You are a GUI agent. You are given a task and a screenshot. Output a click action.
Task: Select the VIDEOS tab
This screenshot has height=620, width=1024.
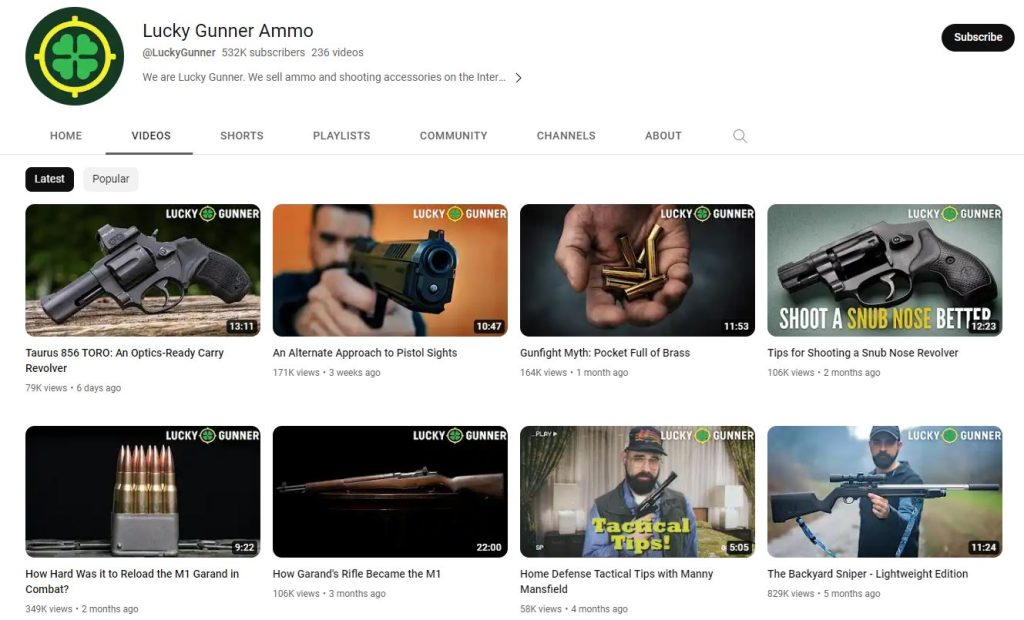point(148,135)
